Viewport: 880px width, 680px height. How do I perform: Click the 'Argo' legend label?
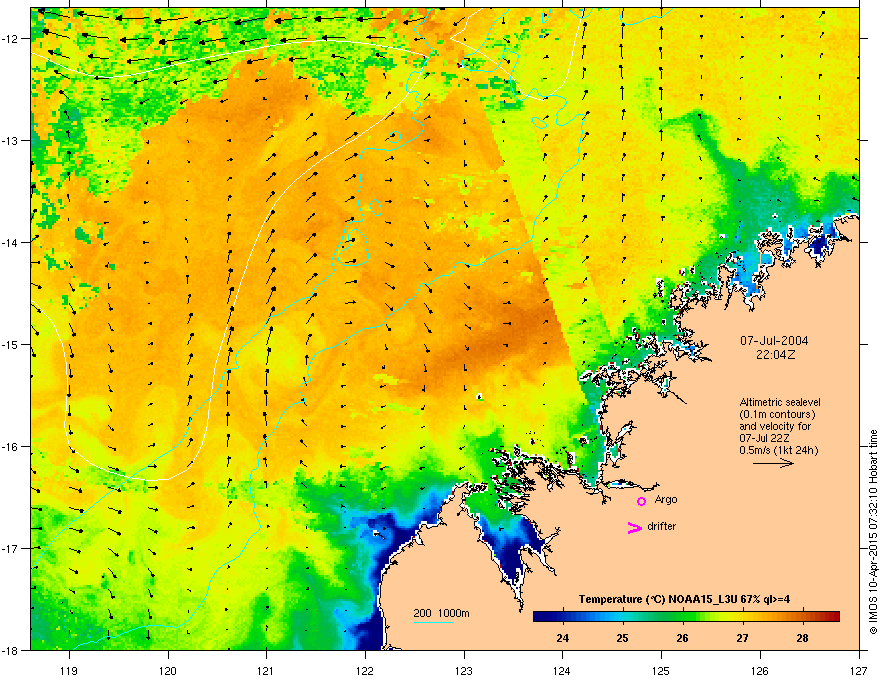click(x=666, y=499)
